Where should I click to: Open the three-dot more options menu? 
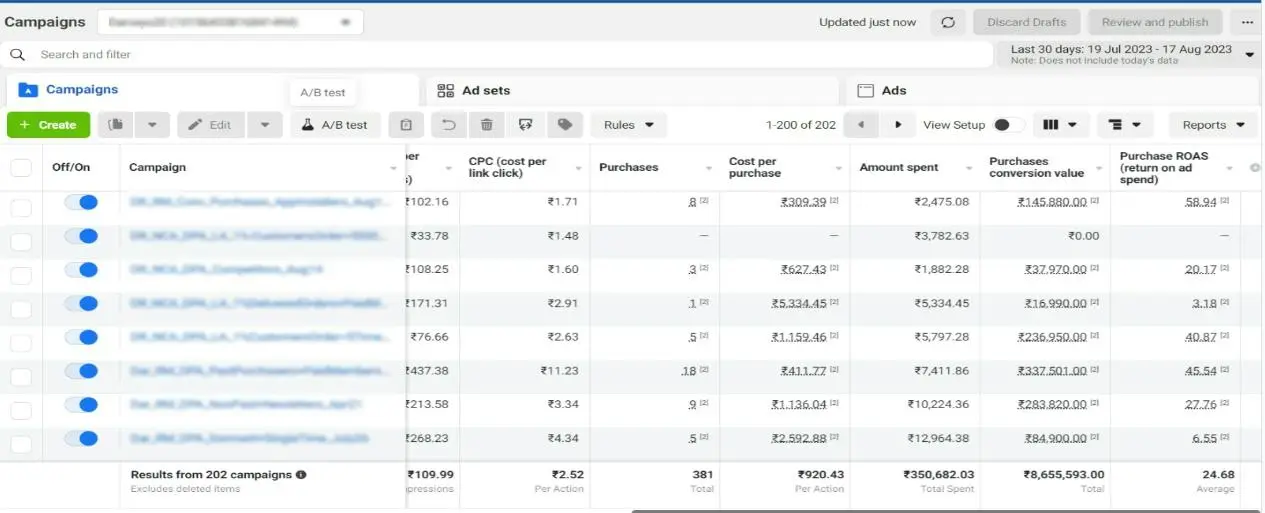(1247, 22)
